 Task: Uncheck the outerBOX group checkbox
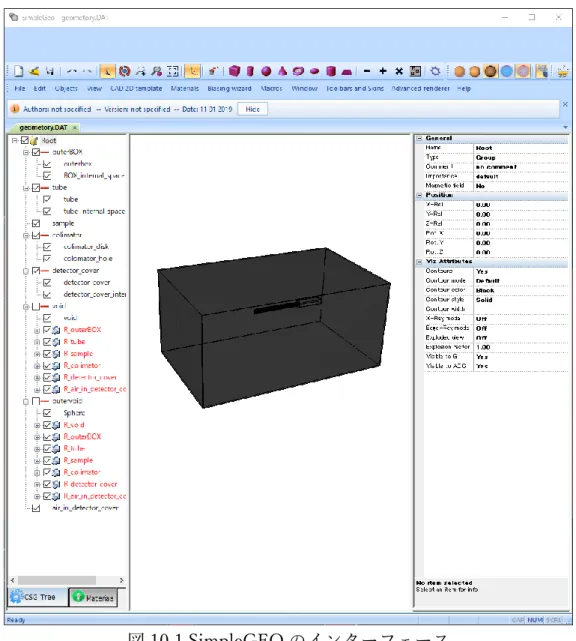coord(36,152)
